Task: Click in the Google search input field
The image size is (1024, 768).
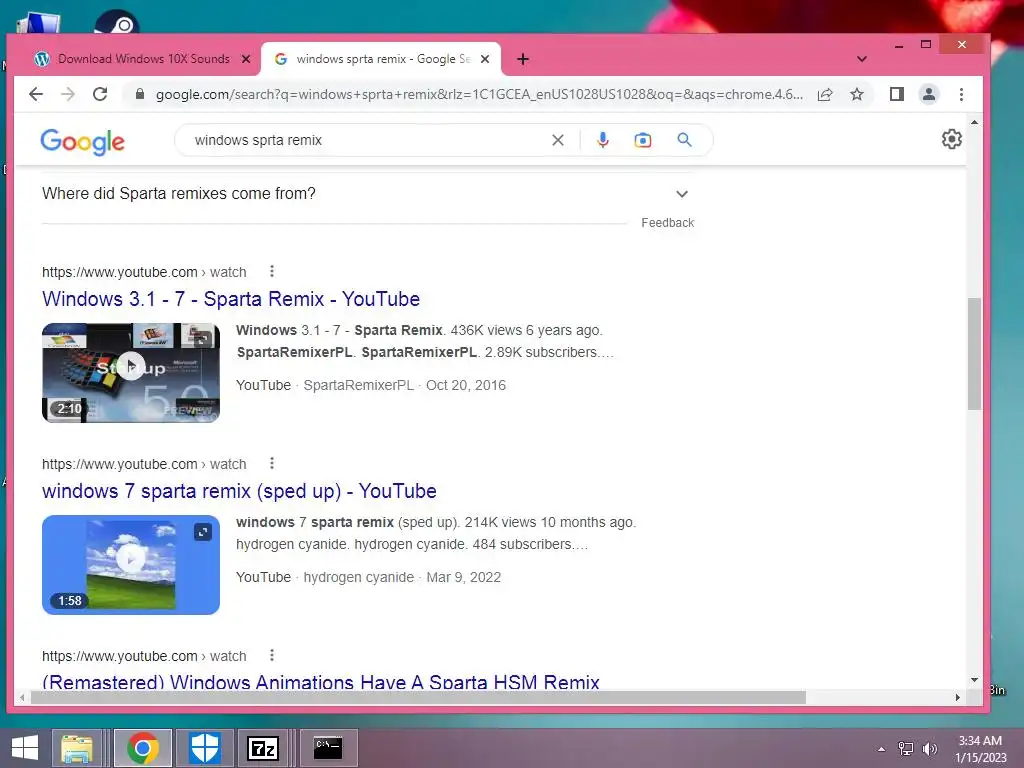Action: pyautogui.click(x=366, y=140)
